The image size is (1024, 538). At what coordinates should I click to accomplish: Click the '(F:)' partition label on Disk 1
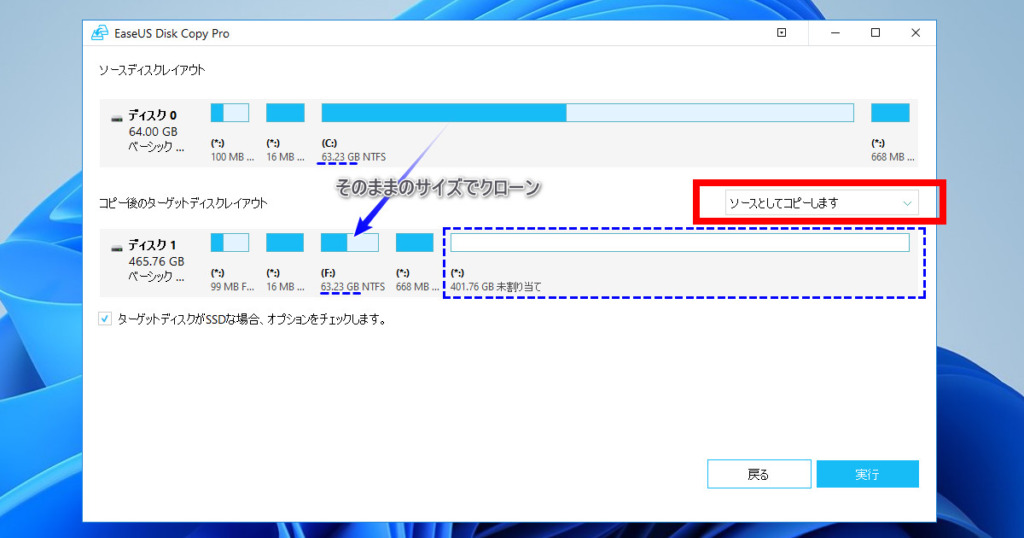point(328,273)
